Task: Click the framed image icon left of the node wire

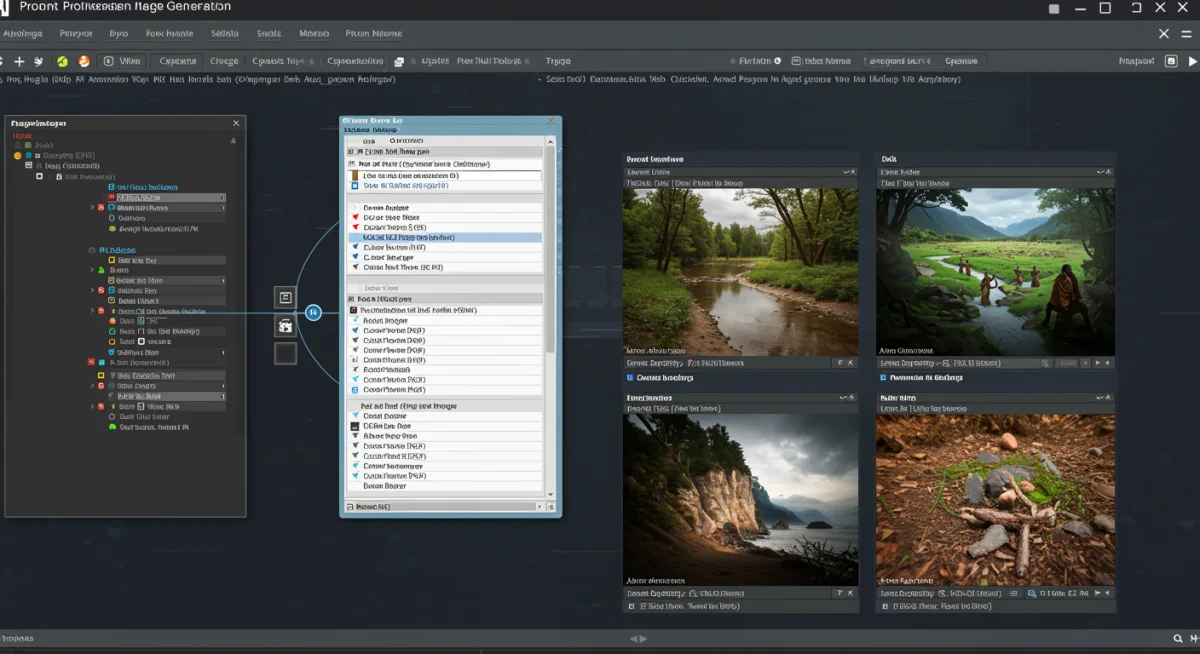Action: (287, 297)
